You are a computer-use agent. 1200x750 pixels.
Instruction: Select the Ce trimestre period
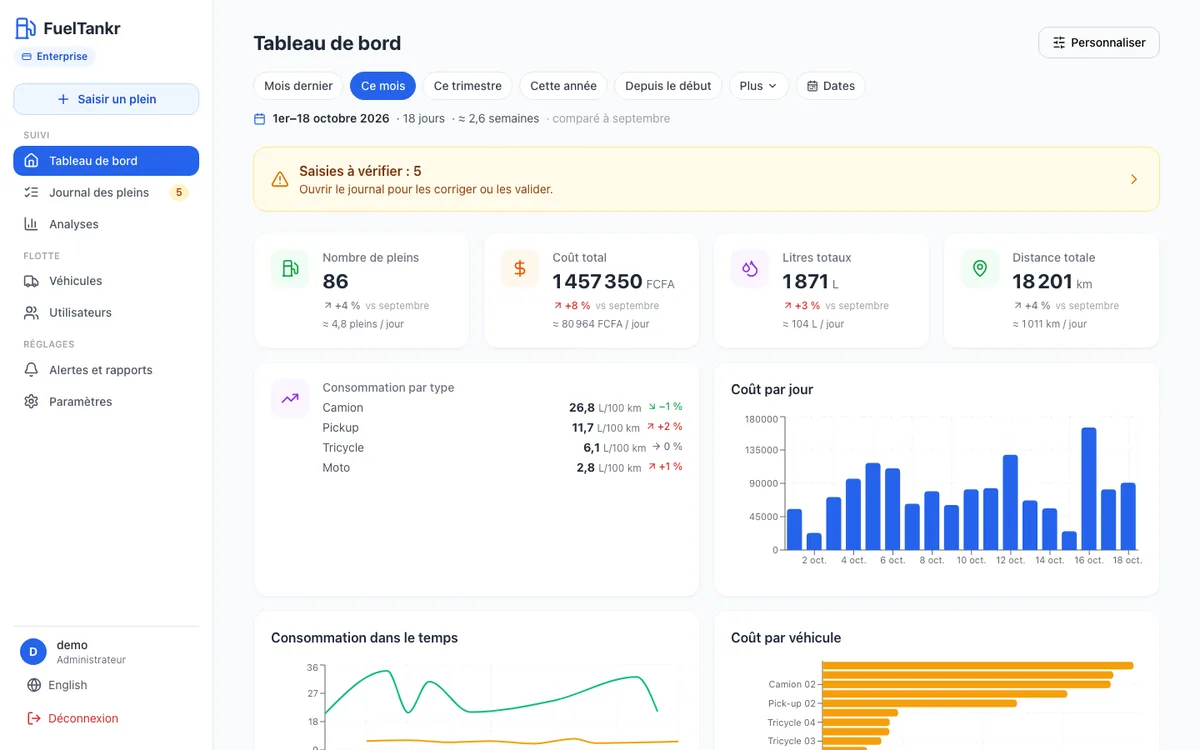[468, 86]
